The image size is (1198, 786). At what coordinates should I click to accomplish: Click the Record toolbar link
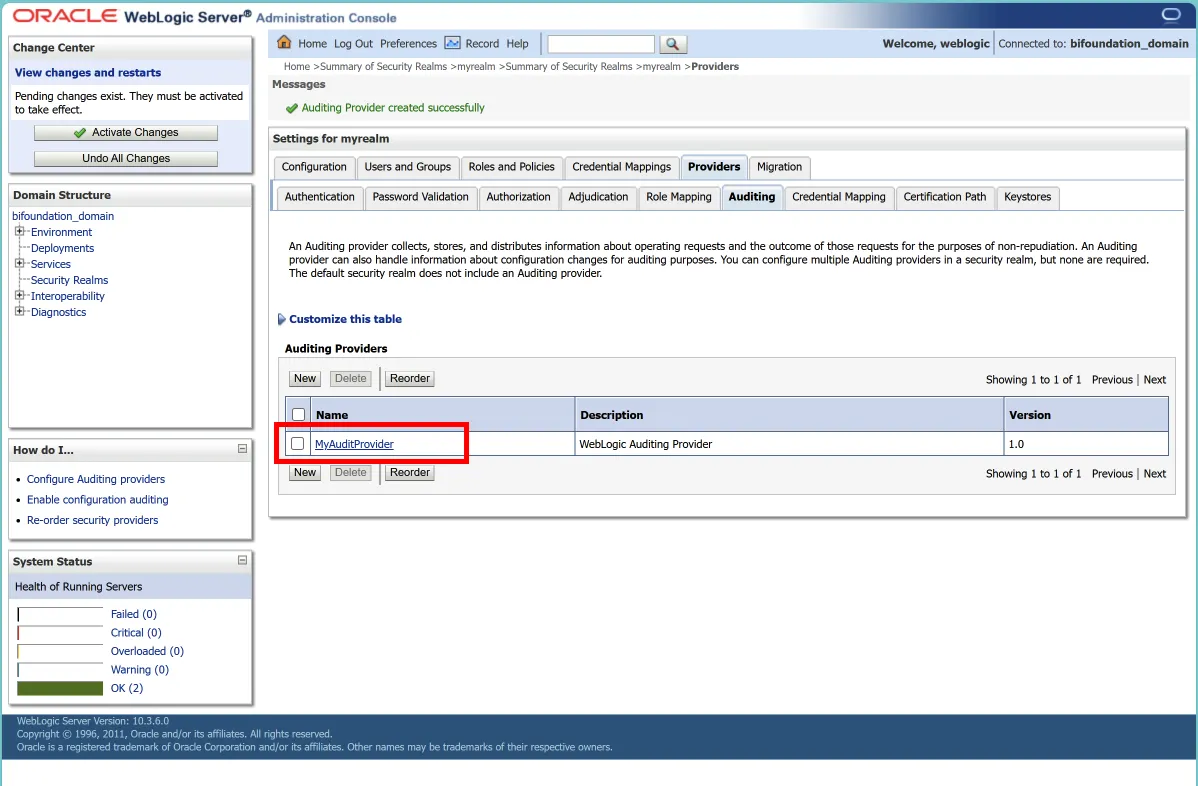(x=482, y=44)
